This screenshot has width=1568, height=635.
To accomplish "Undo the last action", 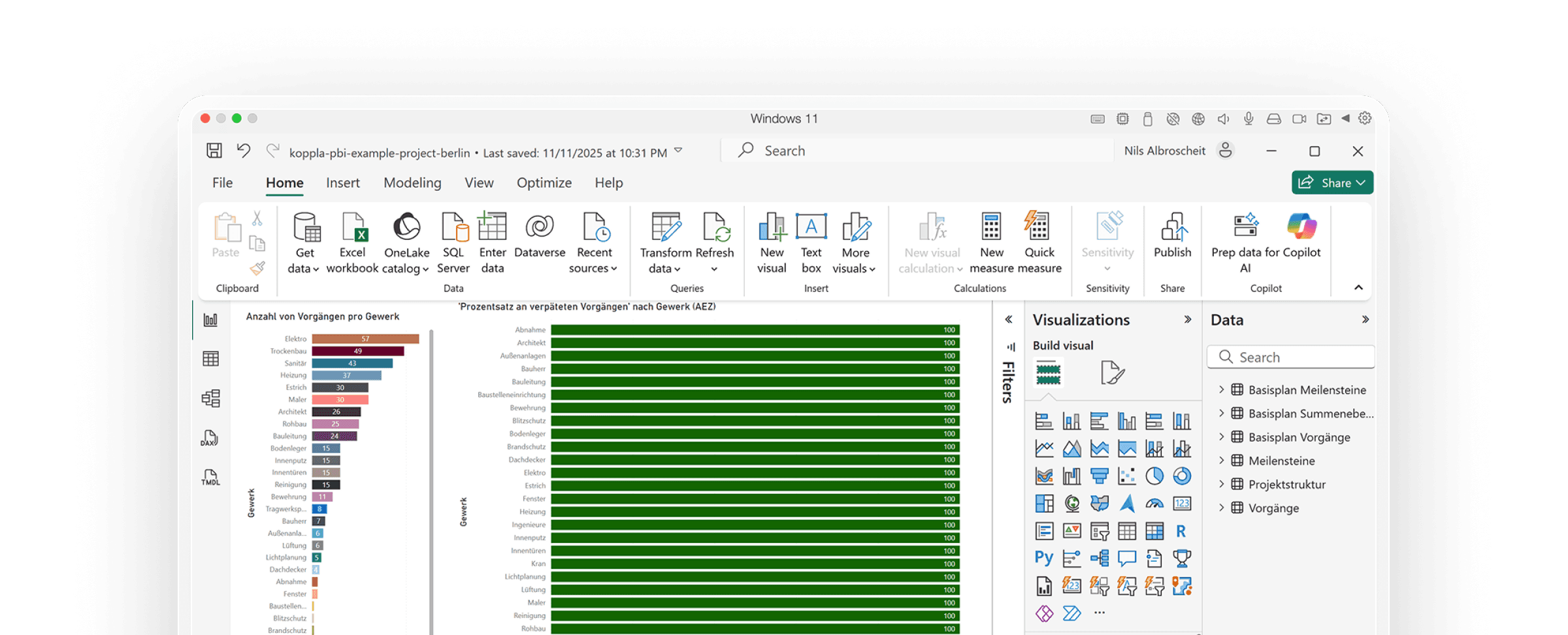I will [244, 151].
